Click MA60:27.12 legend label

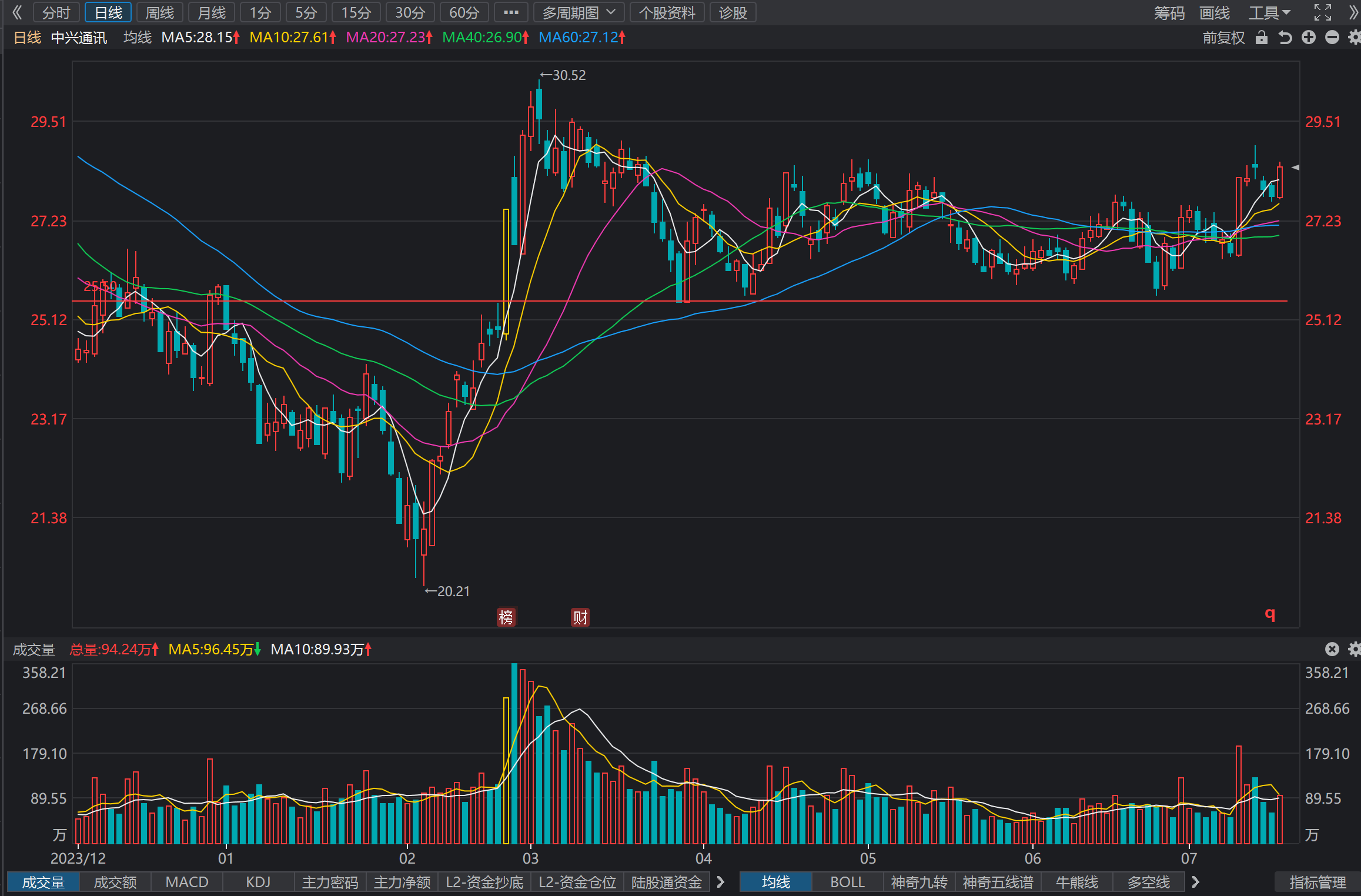582,38
